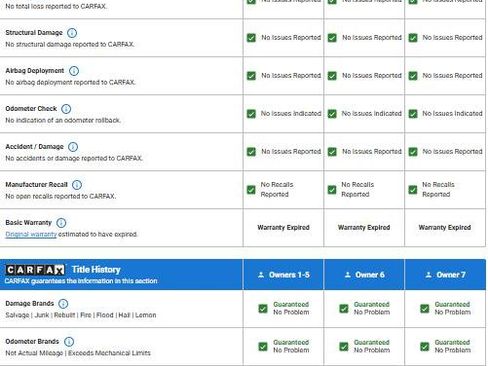This screenshot has height=366, width=488.
Task: Click Manufacturer Recall checkmark for Owners 1-5
Action: (x=251, y=190)
